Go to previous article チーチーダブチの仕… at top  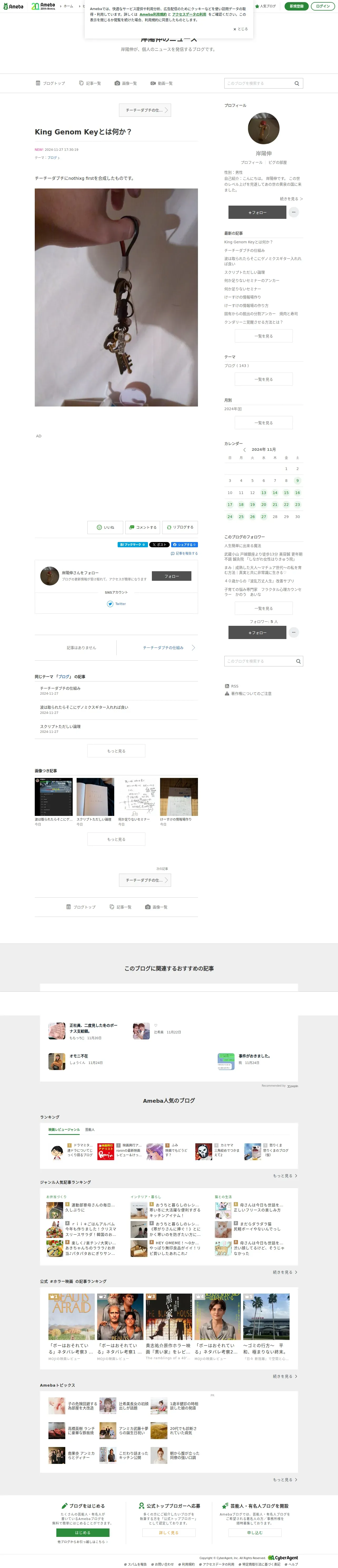(145, 110)
